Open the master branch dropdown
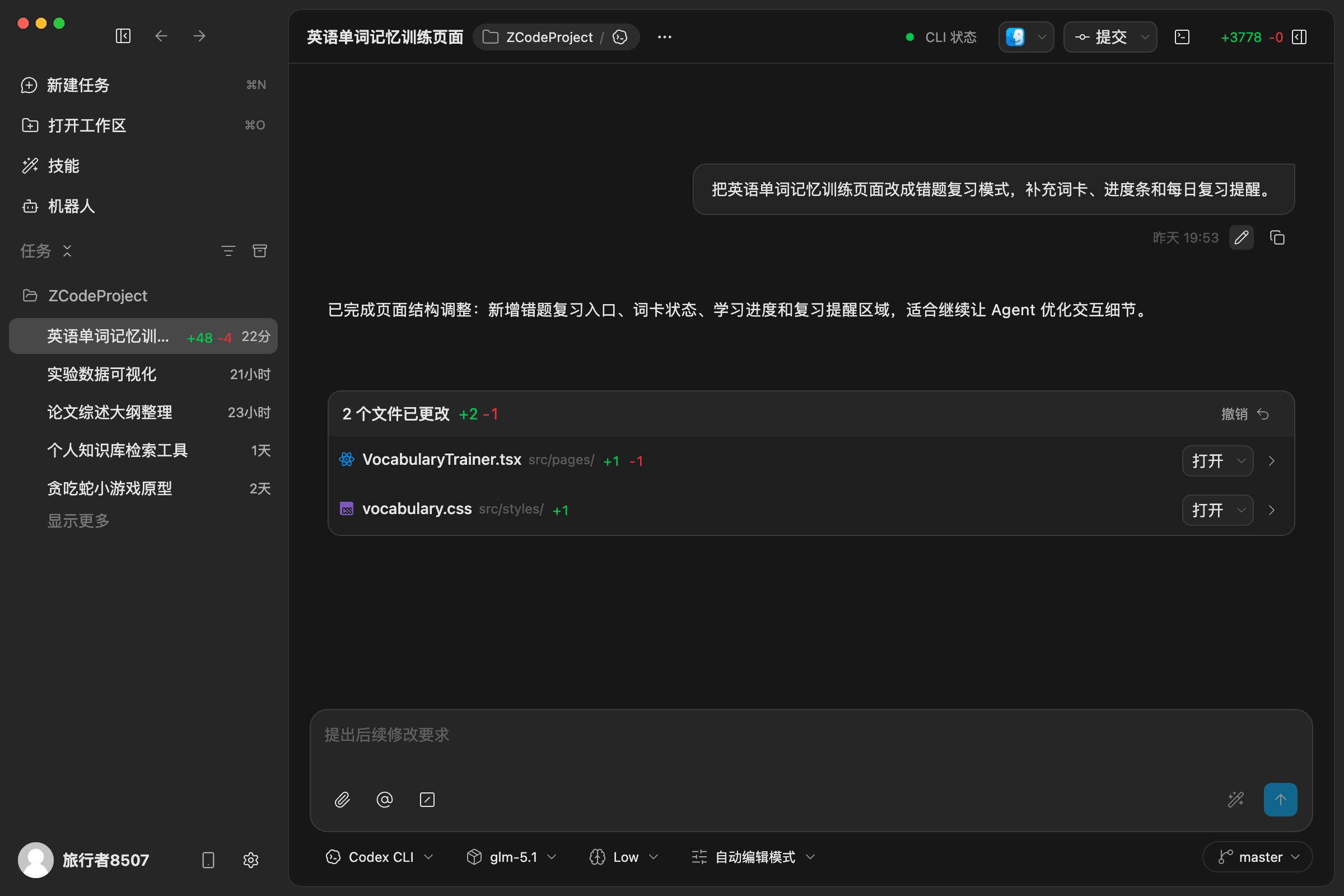Screen dimensions: 1344x896 tap(1257, 857)
